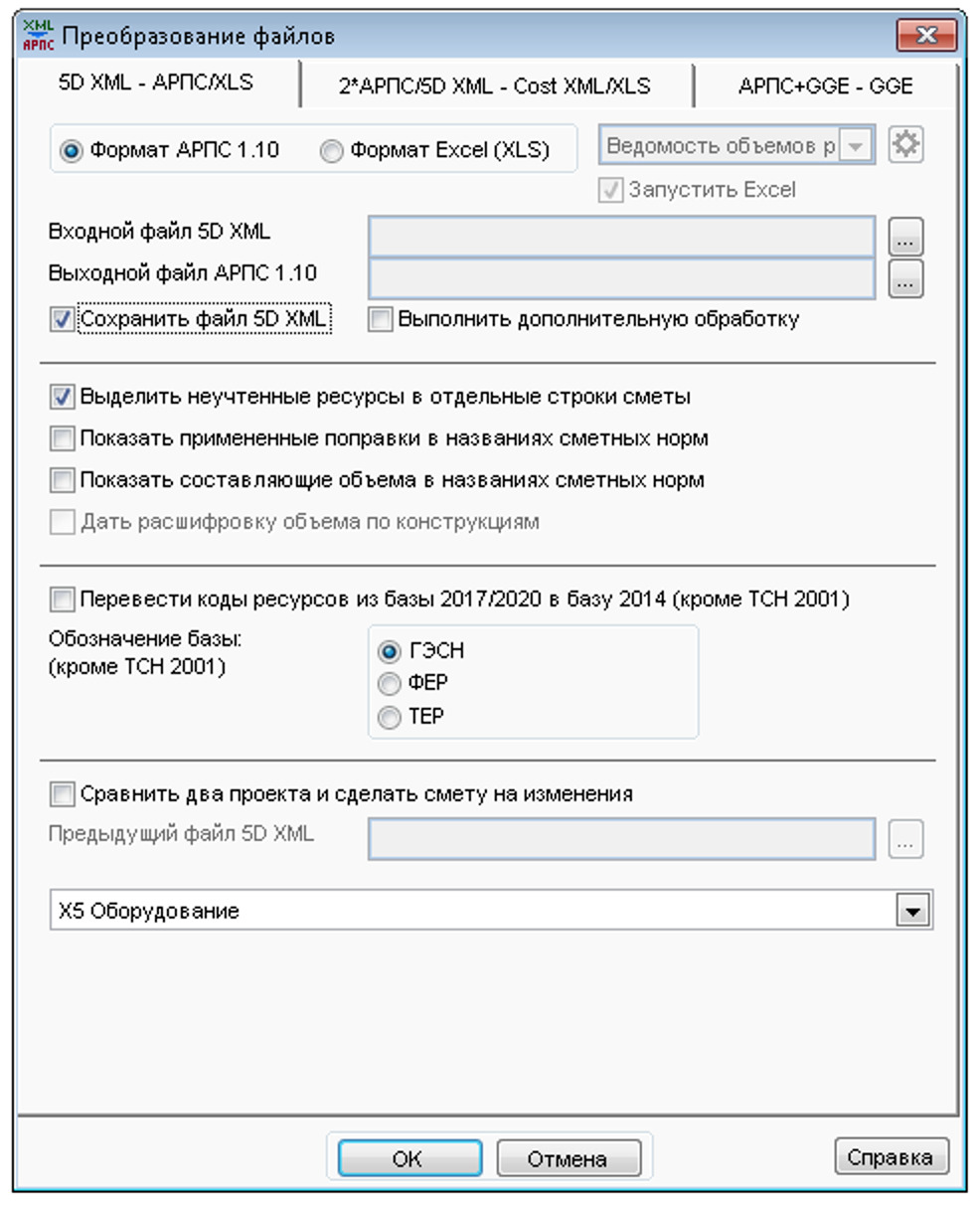This screenshot has width=980, height=1205.
Task: Enable Показать примененные поправки option
Action: tap(63, 436)
